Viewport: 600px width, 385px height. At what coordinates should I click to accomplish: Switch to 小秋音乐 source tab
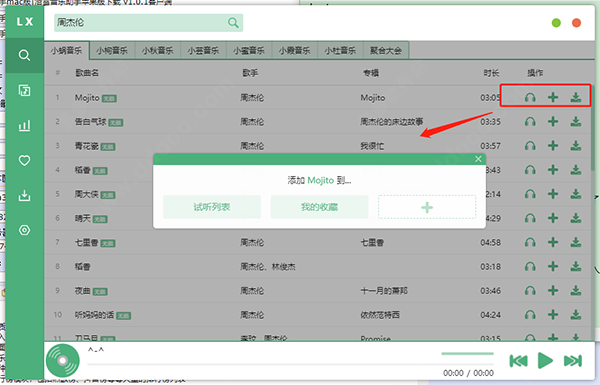[x=158, y=51]
